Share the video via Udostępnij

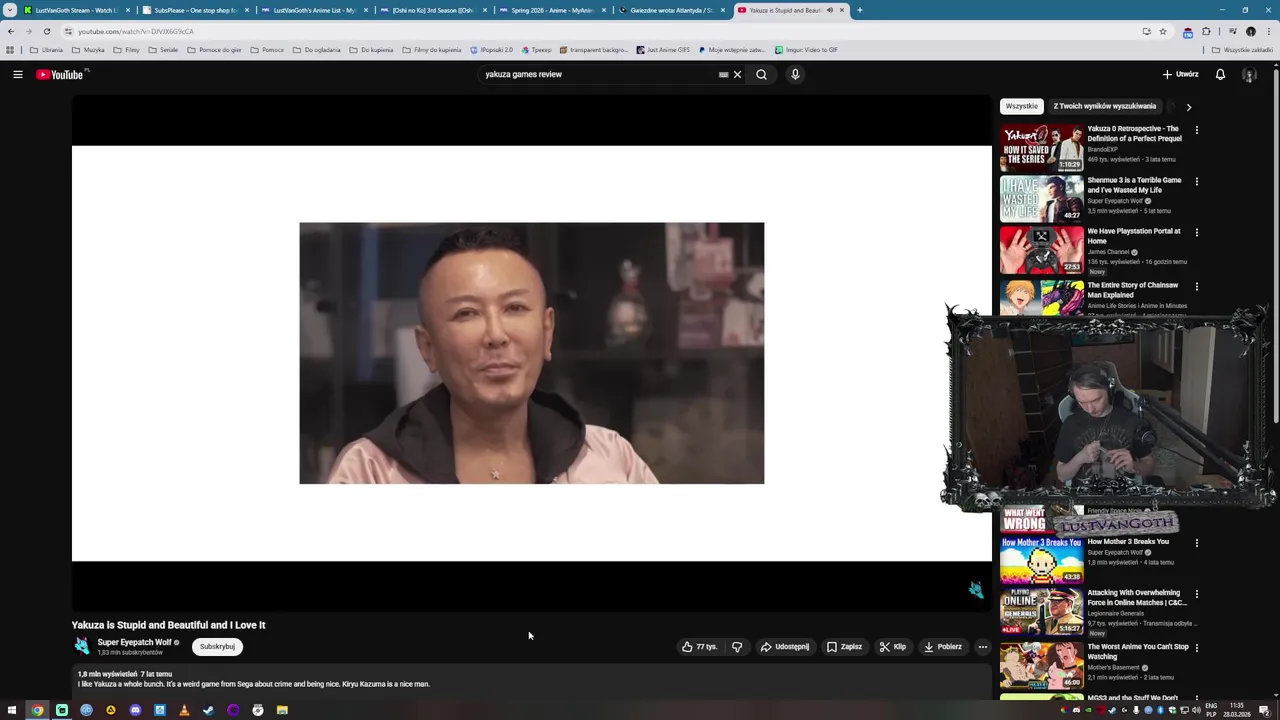click(785, 647)
